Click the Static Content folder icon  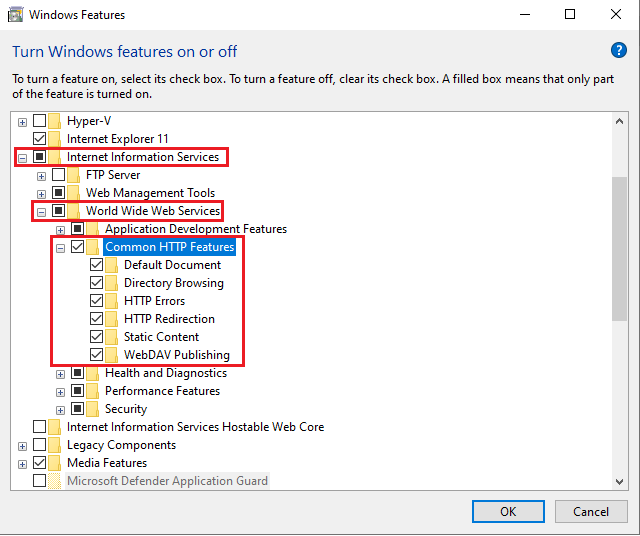[x=111, y=337]
